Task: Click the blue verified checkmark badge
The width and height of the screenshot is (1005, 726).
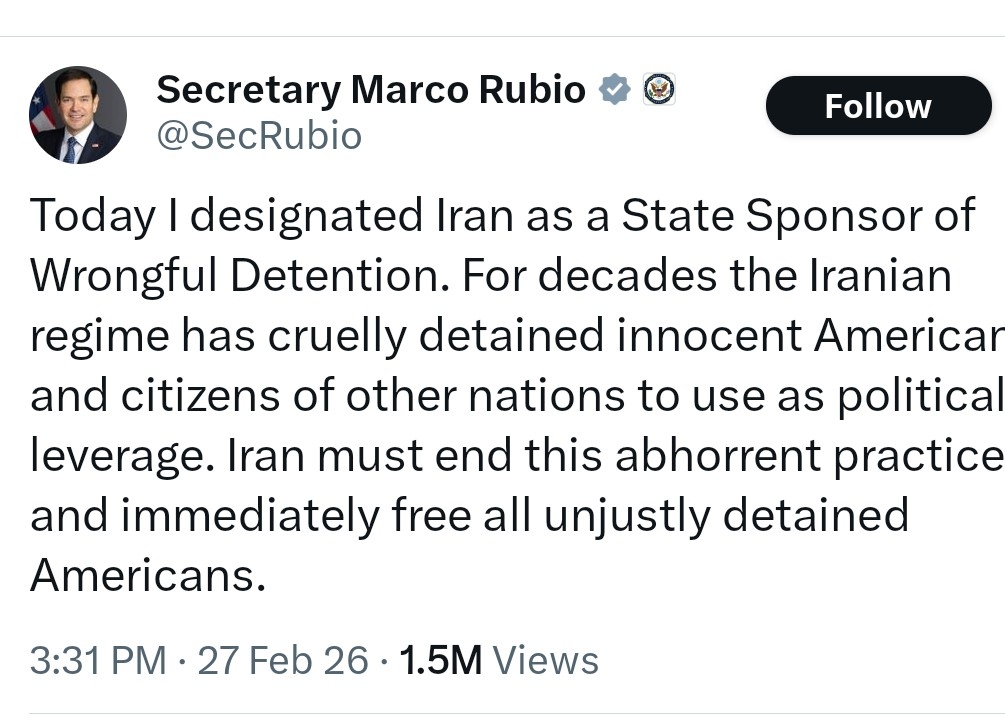Action: coord(614,91)
